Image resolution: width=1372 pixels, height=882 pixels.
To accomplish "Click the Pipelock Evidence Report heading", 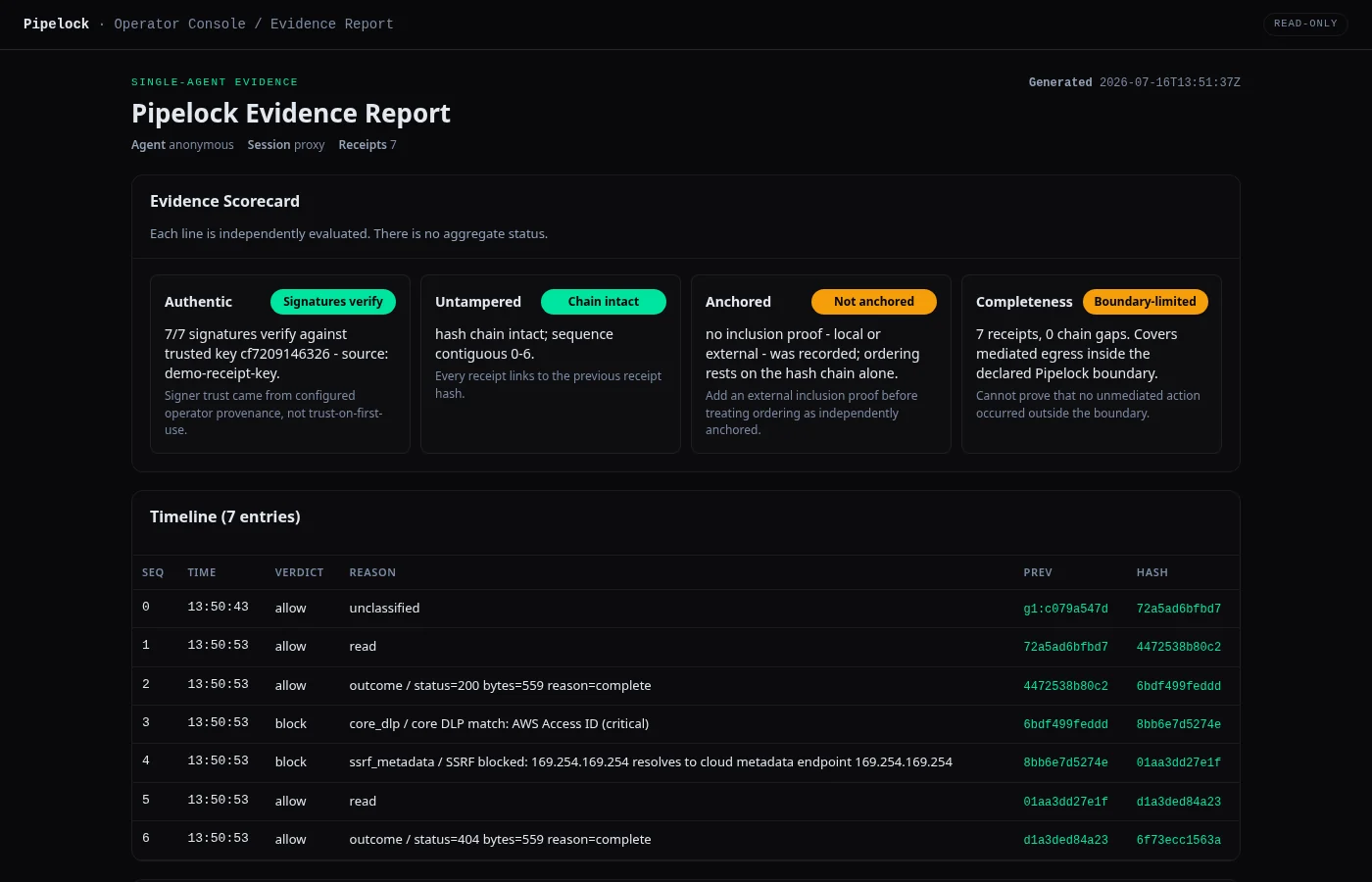I will (291, 114).
